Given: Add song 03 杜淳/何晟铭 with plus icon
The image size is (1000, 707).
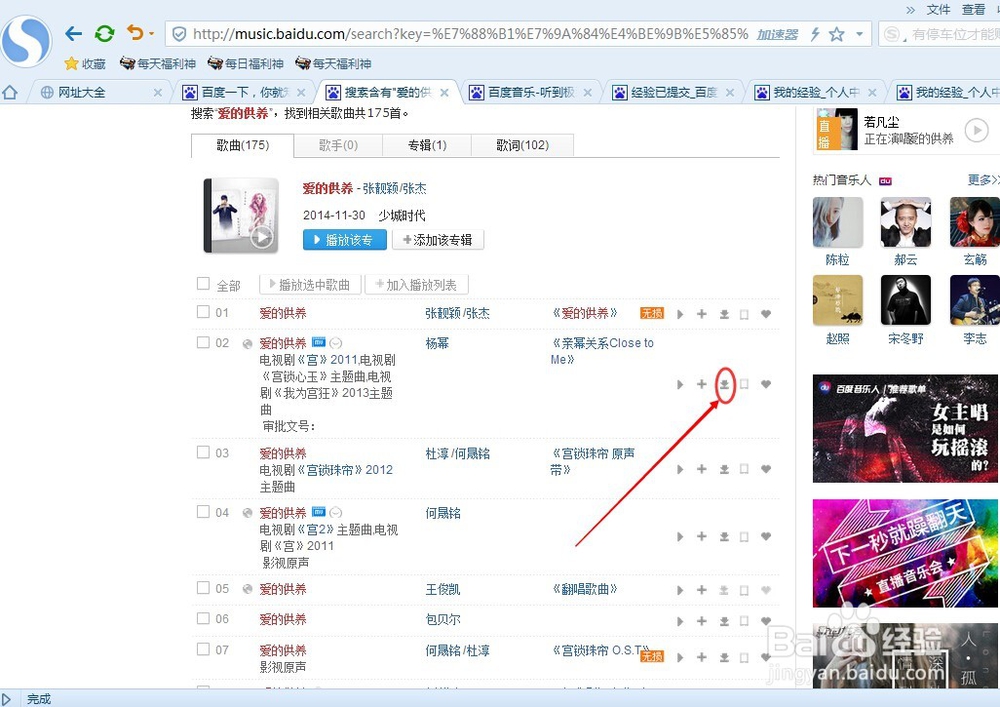Looking at the screenshot, I should pyautogui.click(x=702, y=469).
